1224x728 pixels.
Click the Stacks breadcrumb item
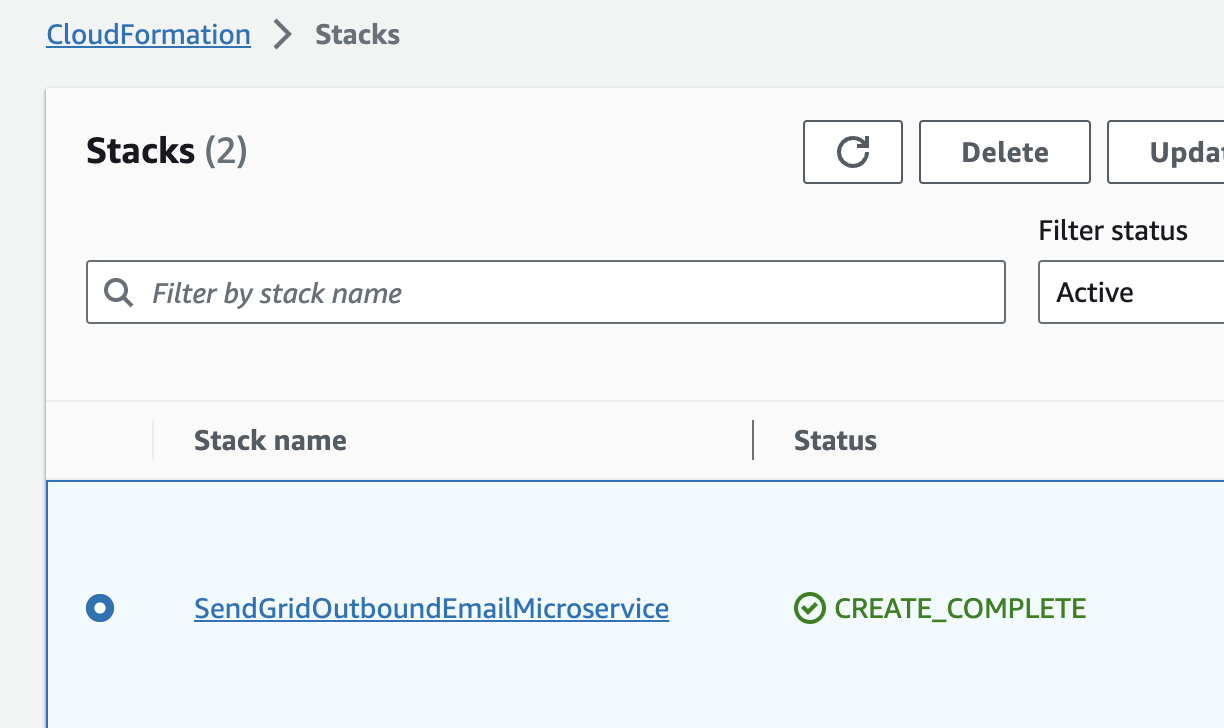(358, 35)
